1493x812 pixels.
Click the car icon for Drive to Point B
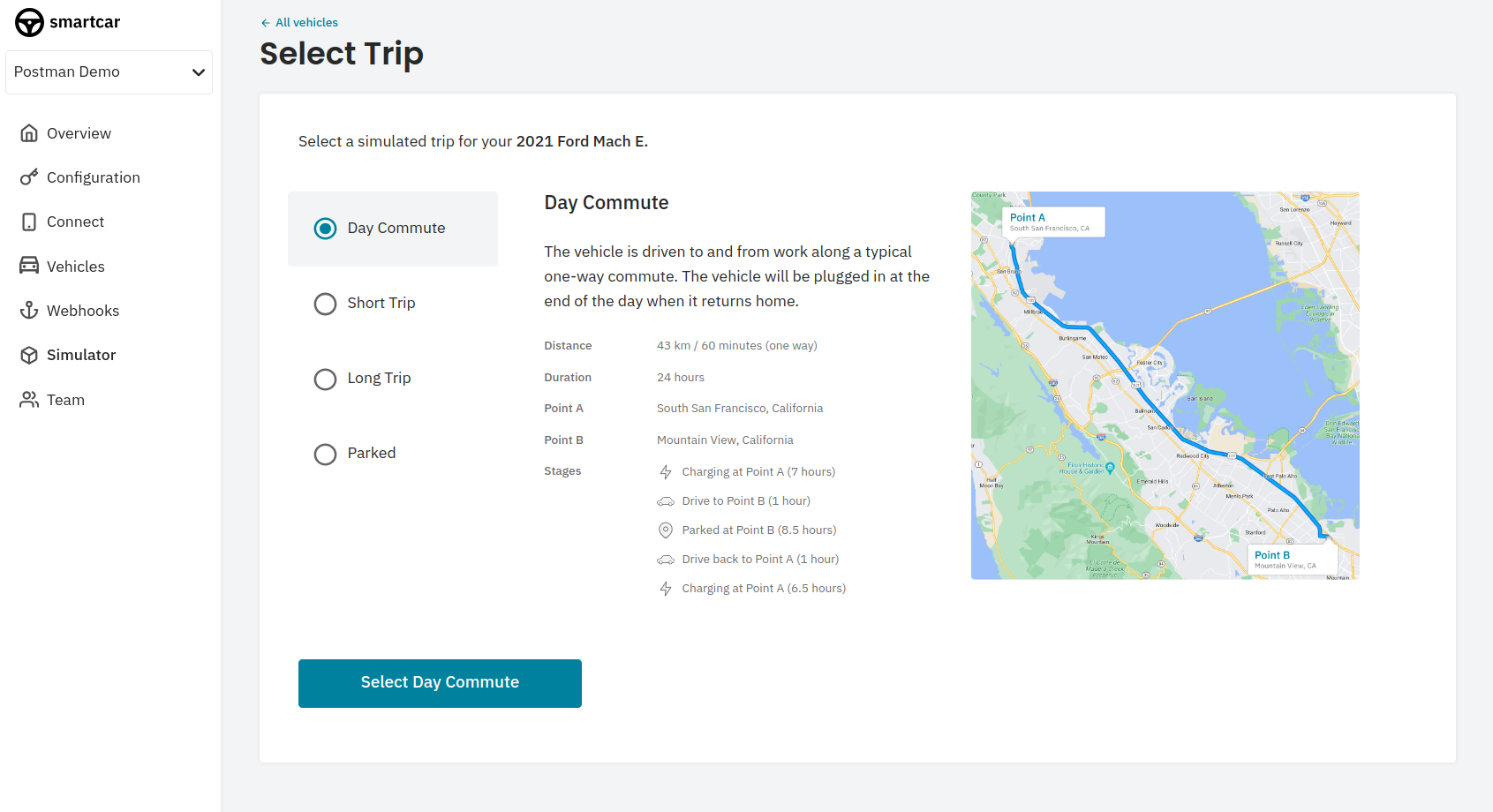click(666, 501)
